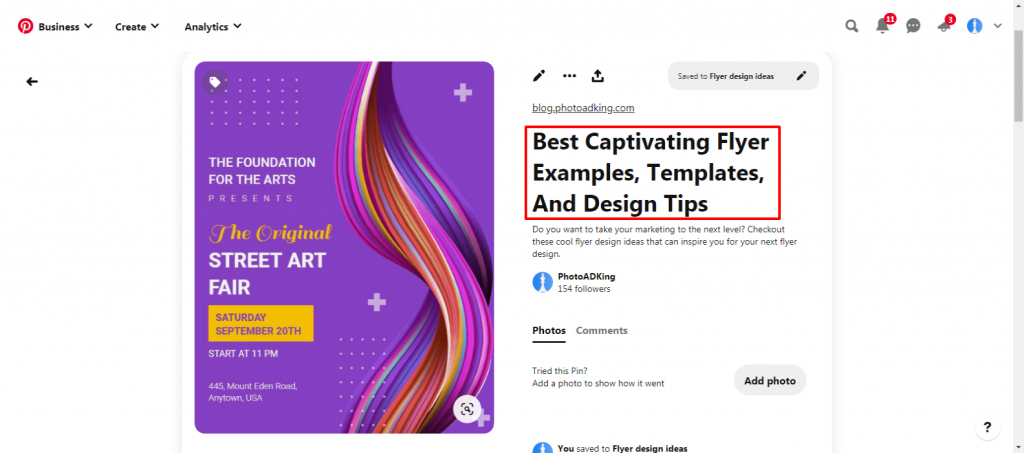Visit the blog.photoadking.com link

(x=583, y=108)
